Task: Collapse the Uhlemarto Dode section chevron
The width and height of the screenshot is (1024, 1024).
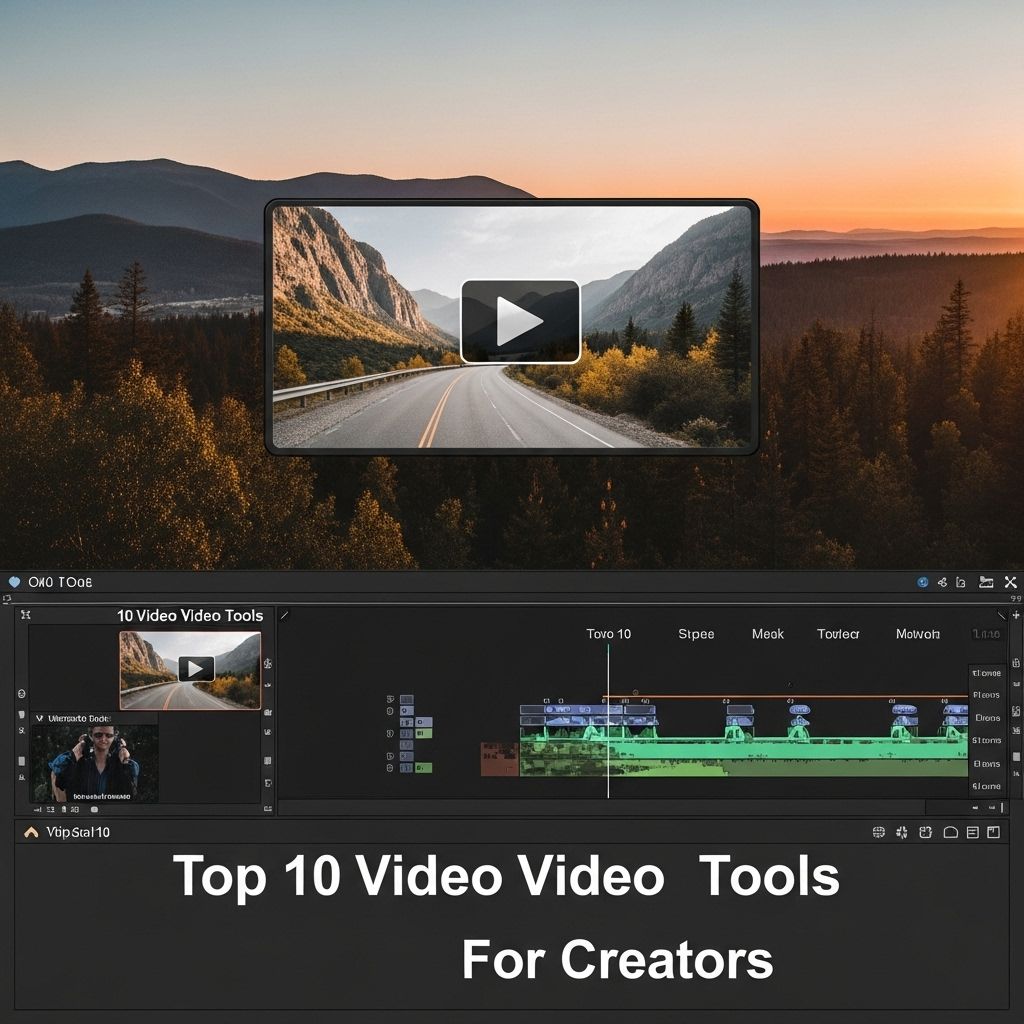Action: click(39, 718)
